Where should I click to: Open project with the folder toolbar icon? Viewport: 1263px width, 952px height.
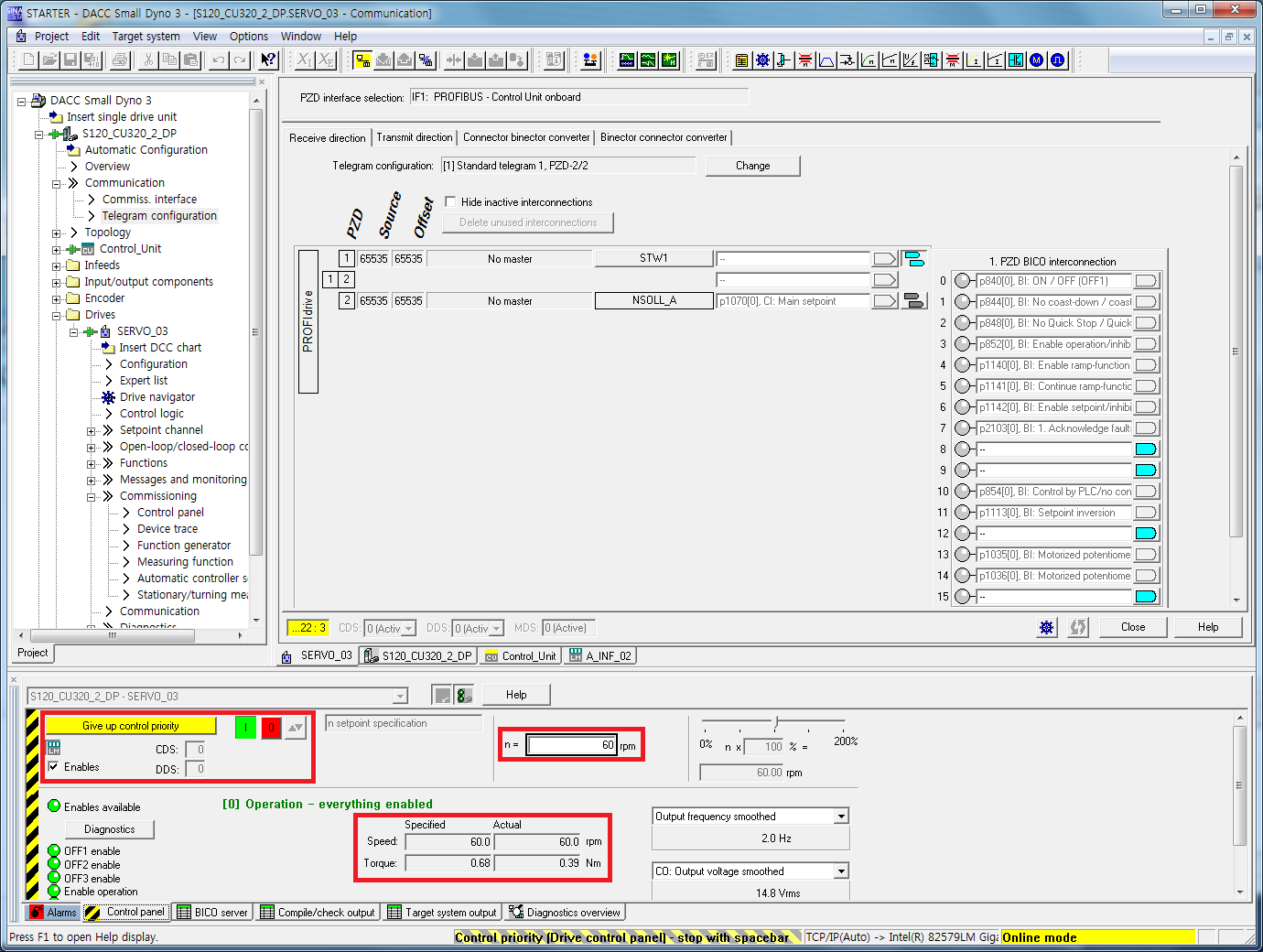pos(49,60)
